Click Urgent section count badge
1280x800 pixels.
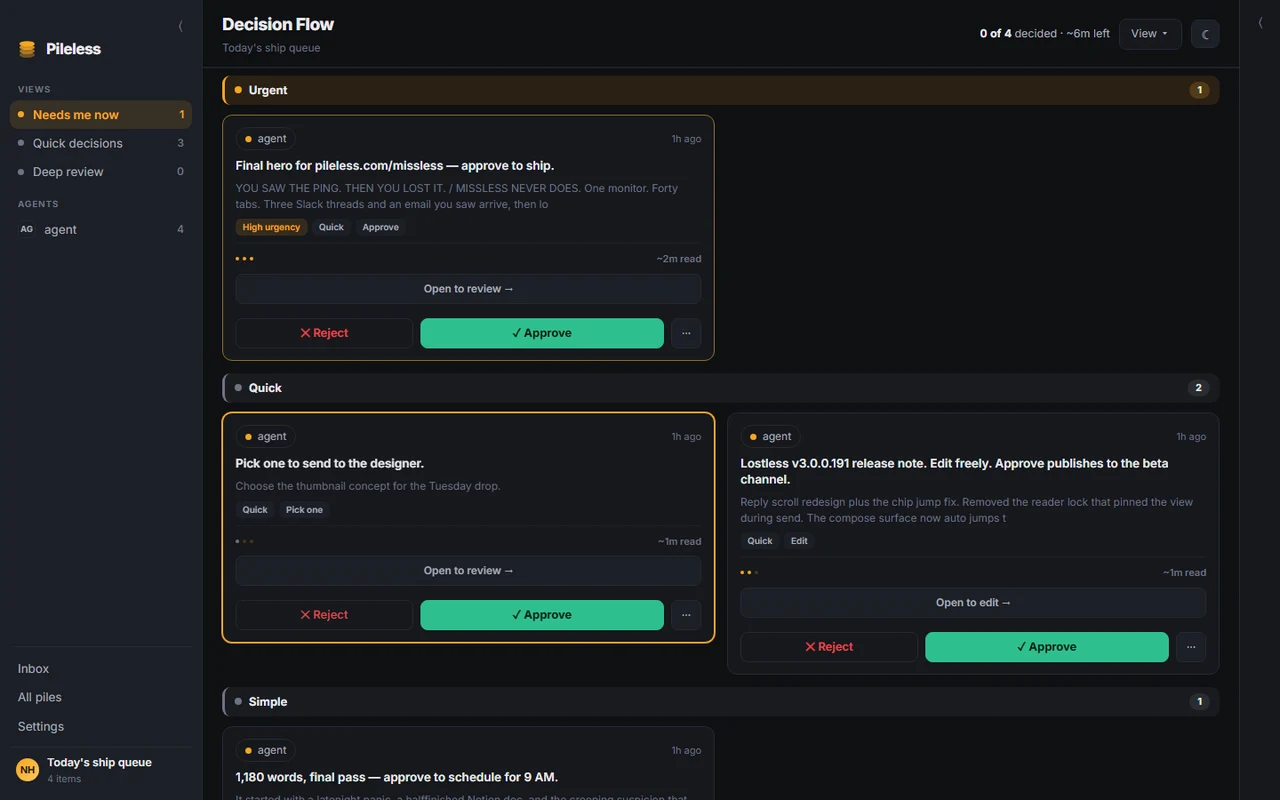point(1199,90)
